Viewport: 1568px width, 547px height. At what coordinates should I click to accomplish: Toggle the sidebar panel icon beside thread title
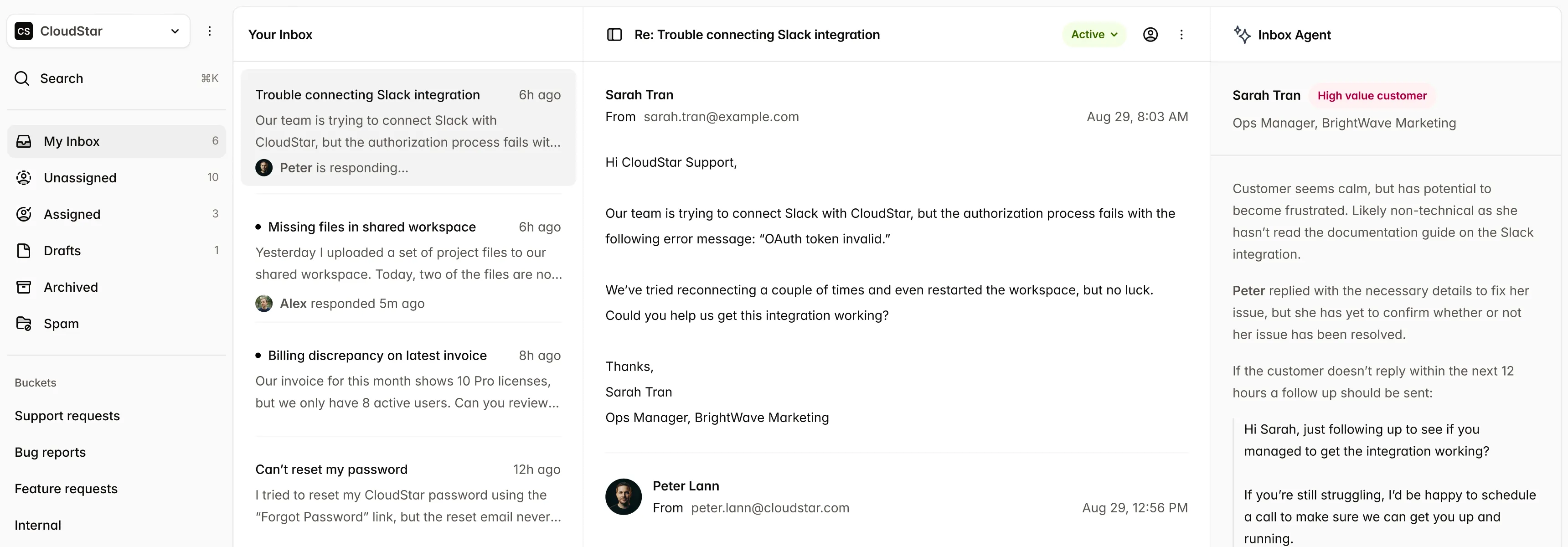point(614,35)
